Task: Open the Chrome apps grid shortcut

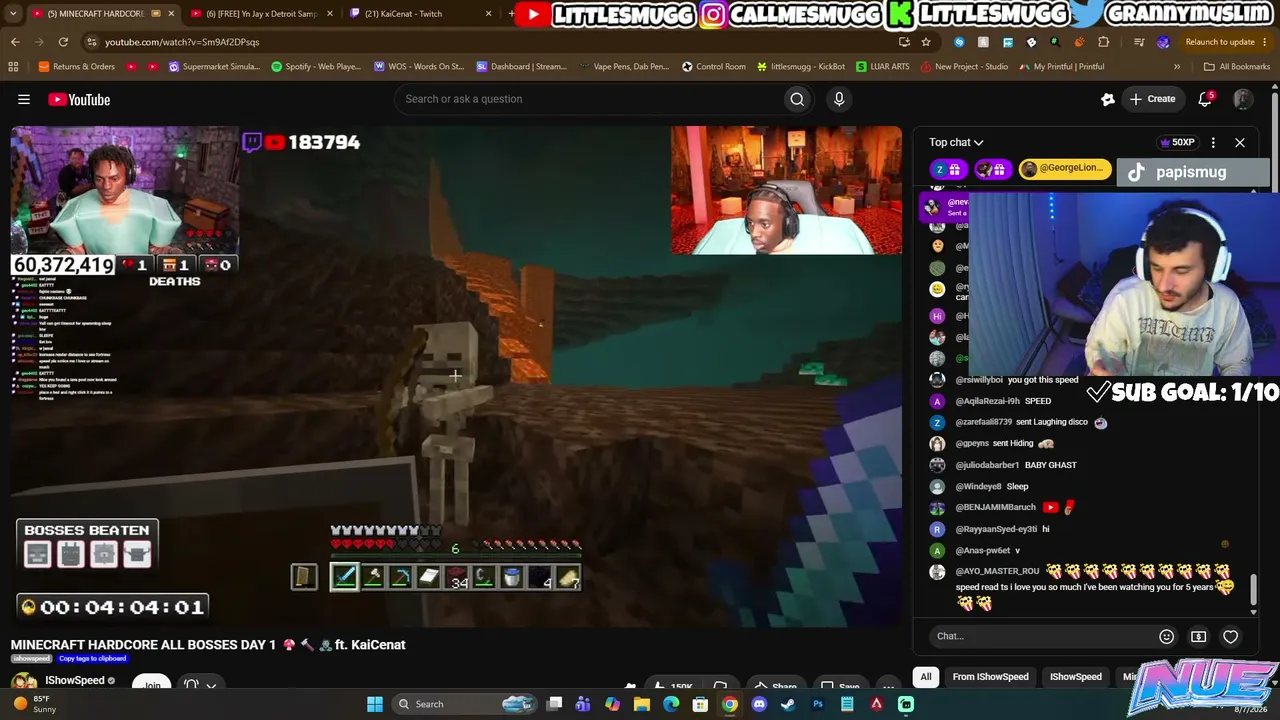Action: tap(13, 67)
